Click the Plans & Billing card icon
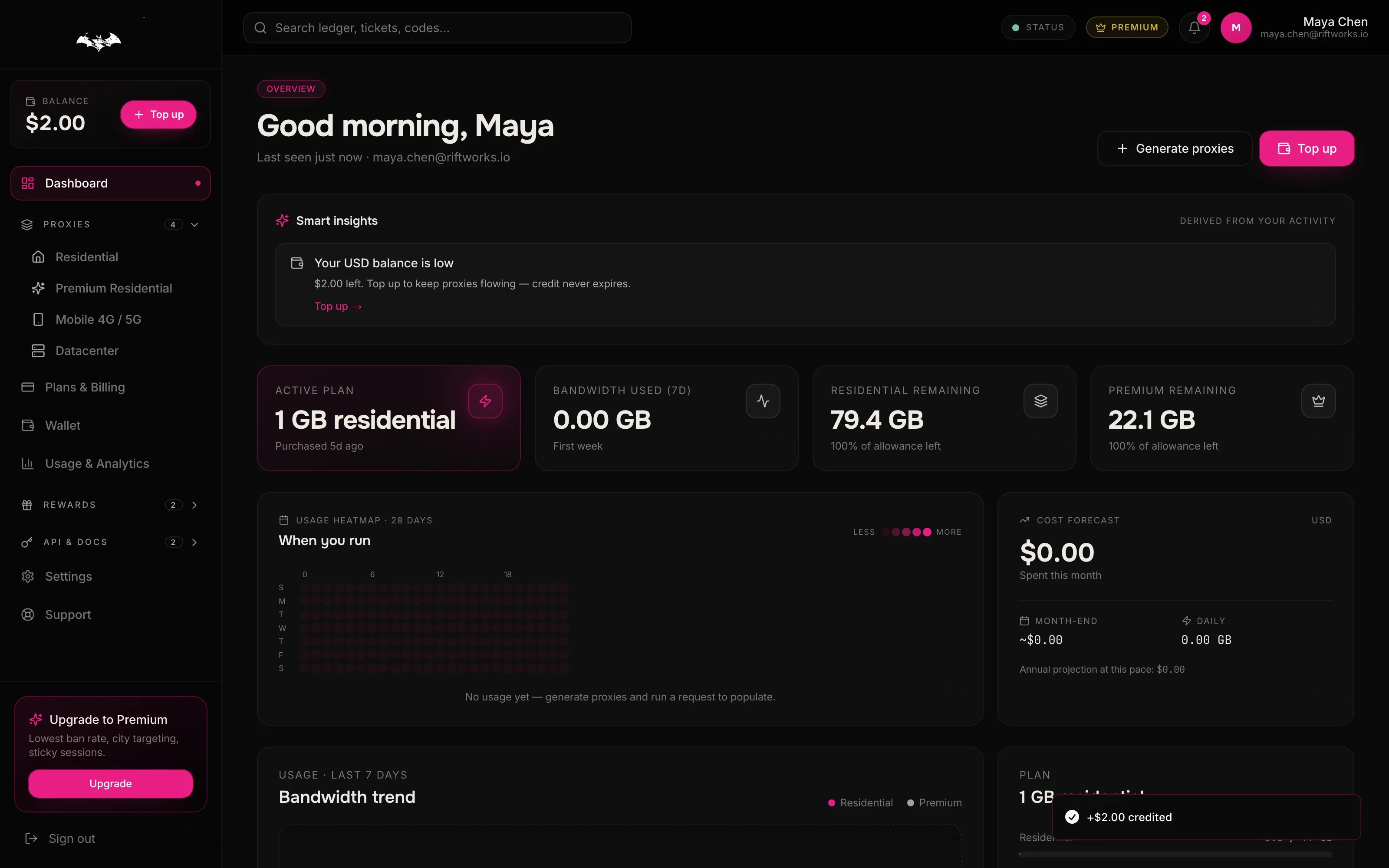 tap(27, 387)
